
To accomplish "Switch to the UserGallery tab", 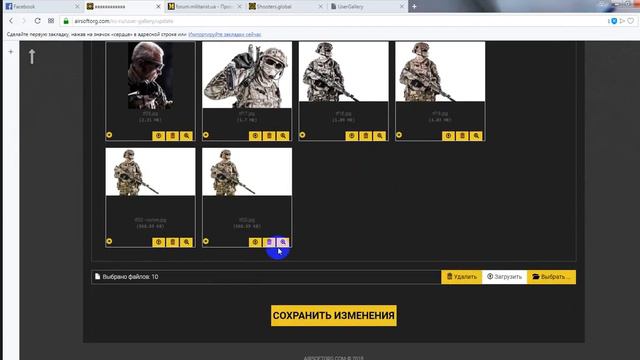I will pos(367,6).
